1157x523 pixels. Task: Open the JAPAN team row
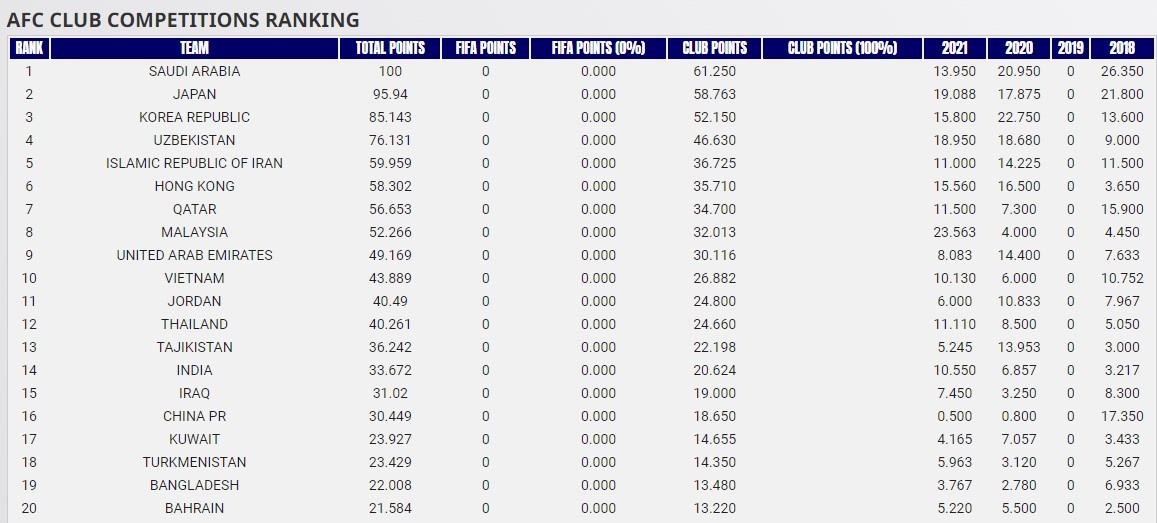tap(194, 94)
